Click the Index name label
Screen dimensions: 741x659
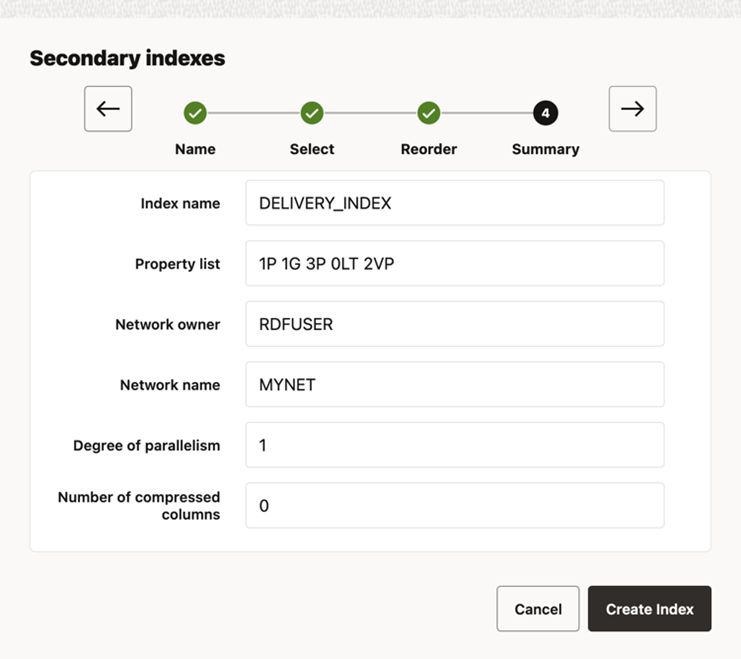[180, 203]
